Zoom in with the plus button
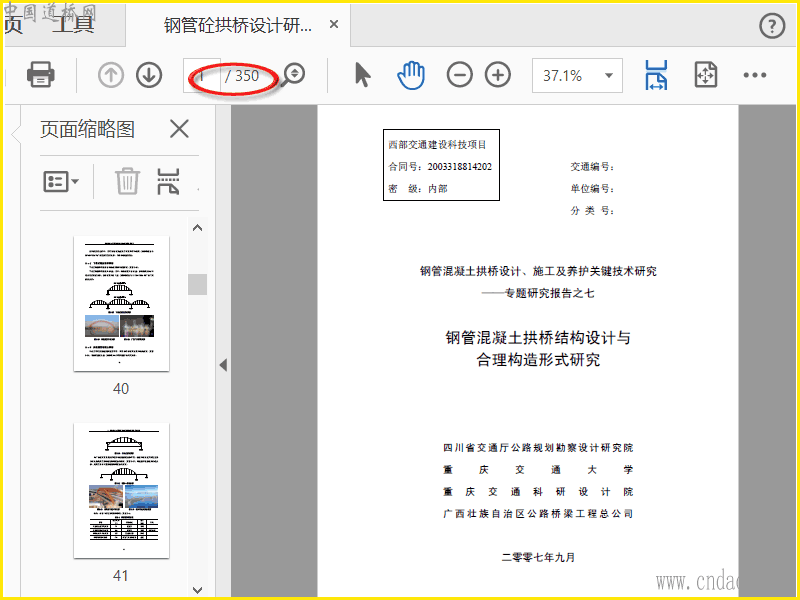800x600 pixels. [x=498, y=75]
